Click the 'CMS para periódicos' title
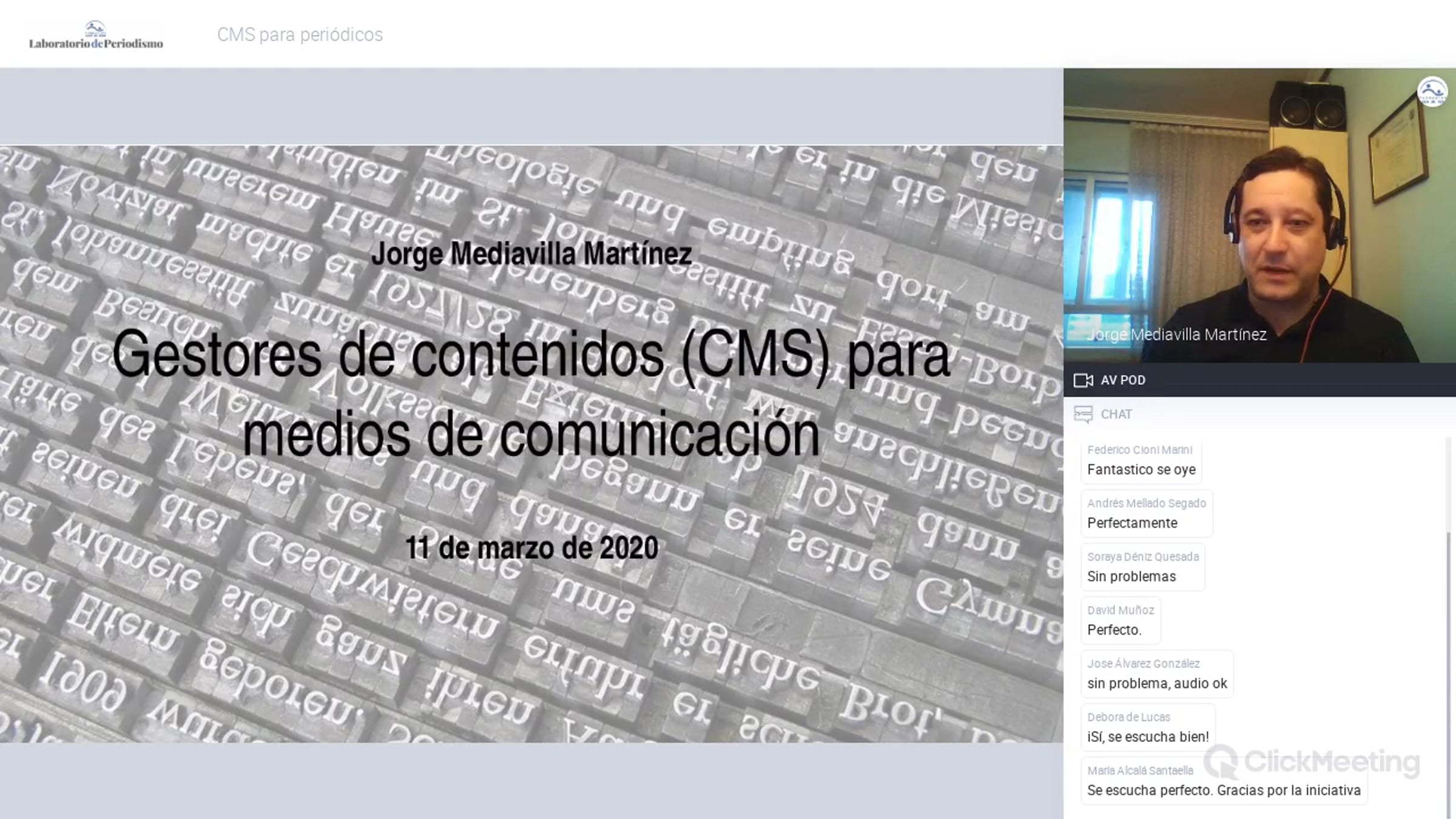This screenshot has width=1456, height=819. (300, 35)
